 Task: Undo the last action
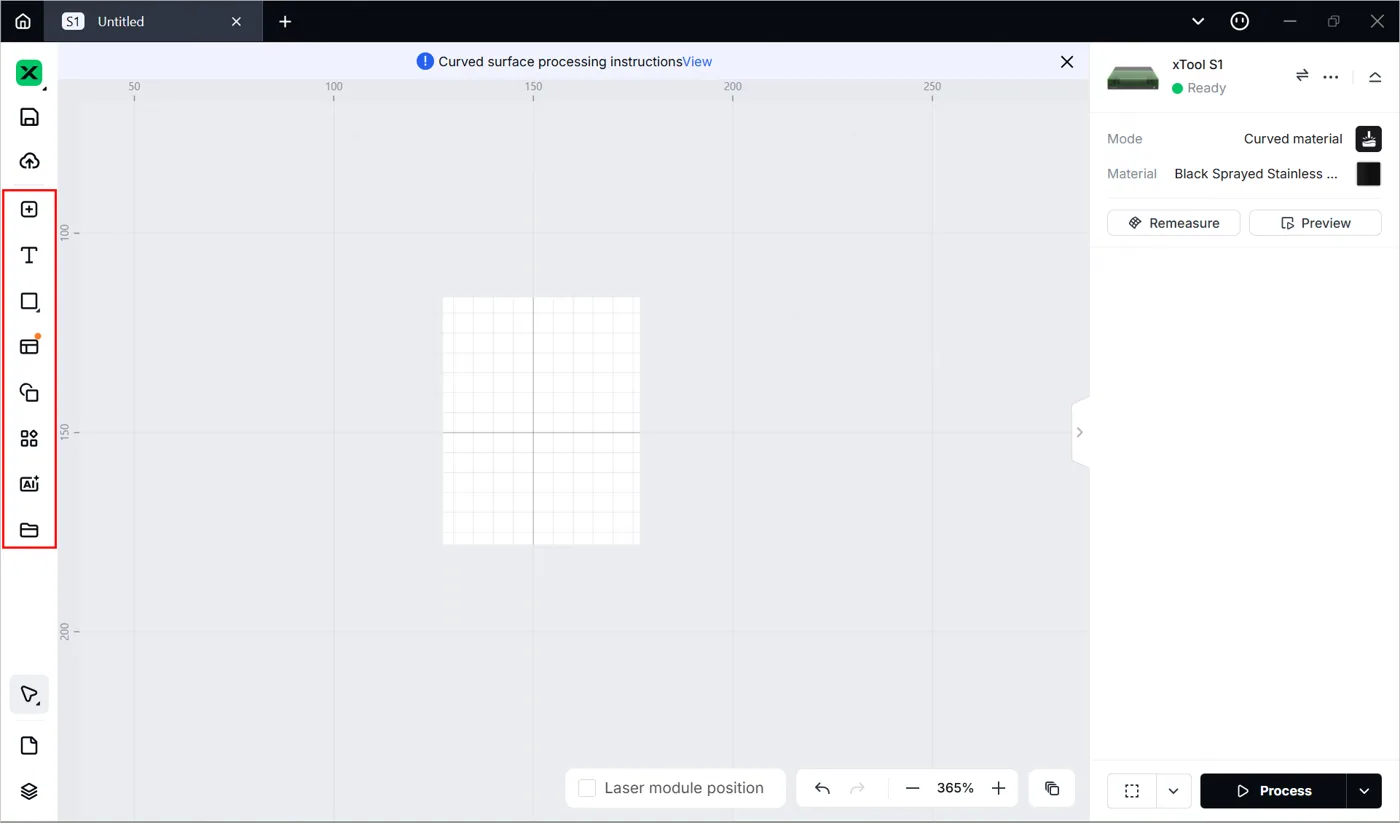point(822,788)
